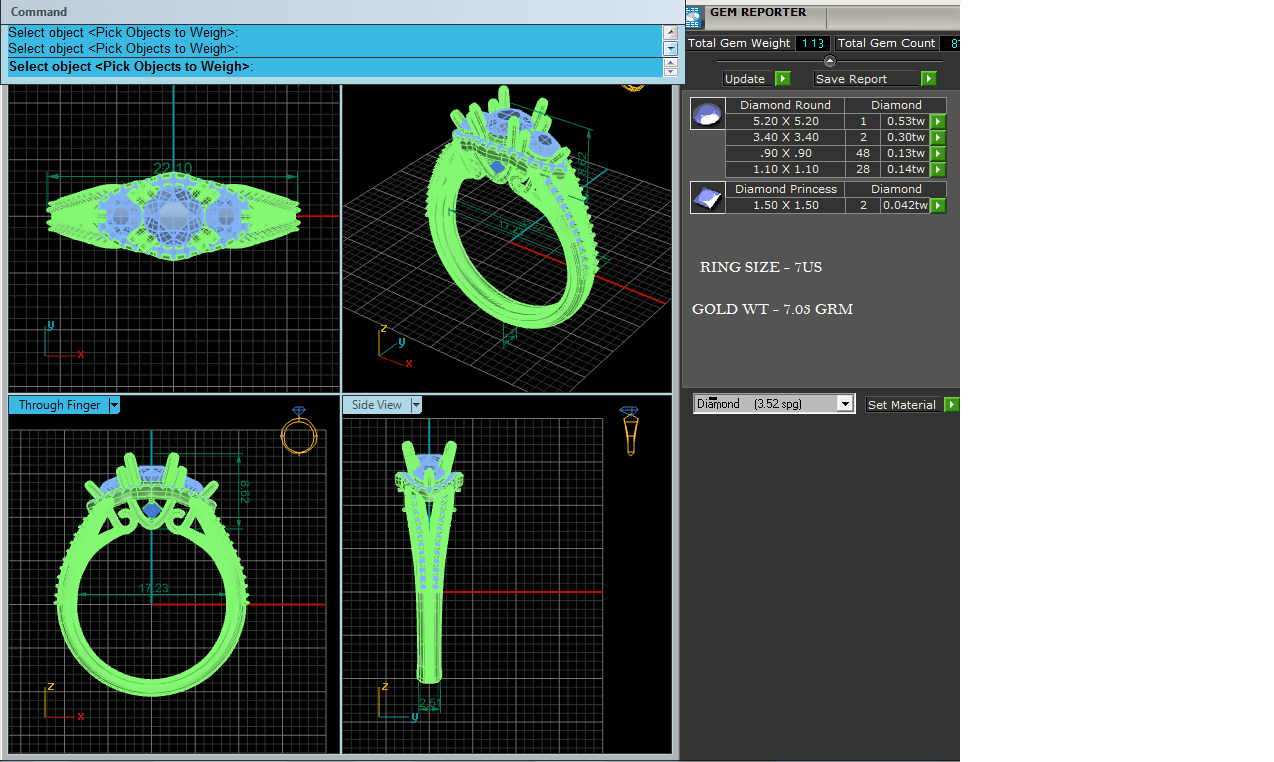This screenshot has height=762, width=1274.
Task: Expand the Diamond material dropdown
Action: pos(845,404)
